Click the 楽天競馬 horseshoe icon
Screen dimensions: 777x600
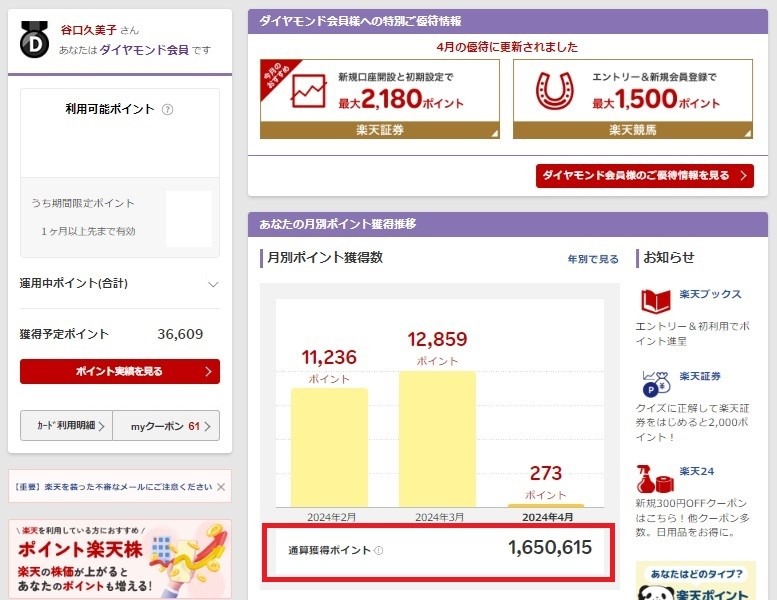(x=555, y=91)
